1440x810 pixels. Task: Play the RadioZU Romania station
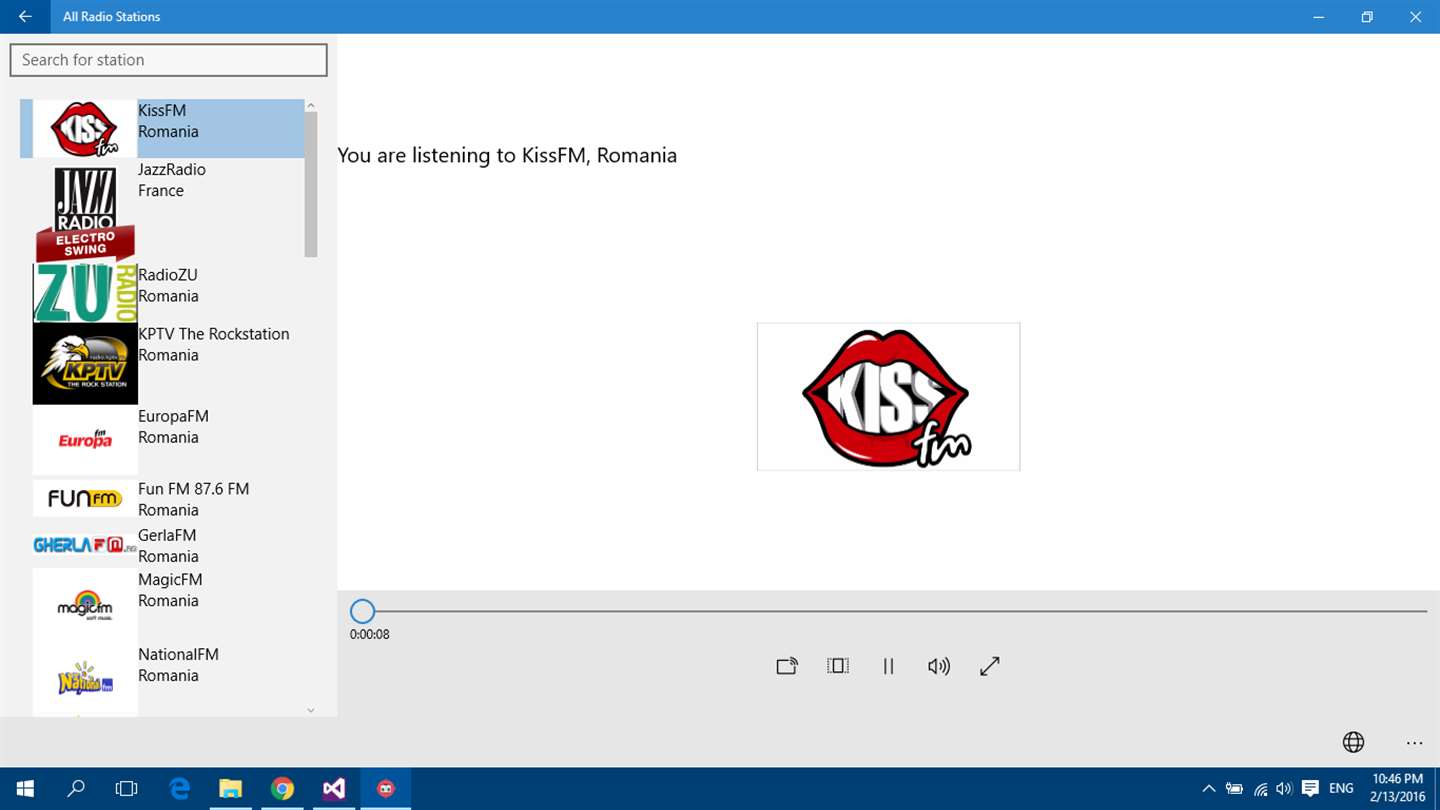[x=162, y=294]
